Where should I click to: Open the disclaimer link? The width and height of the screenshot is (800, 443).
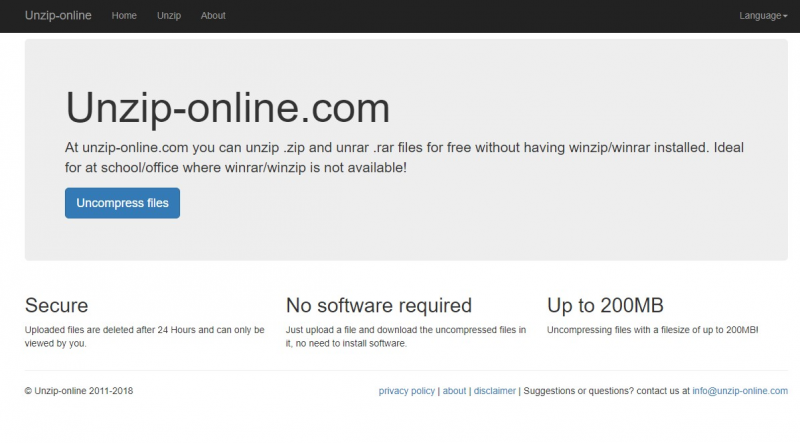(494, 391)
